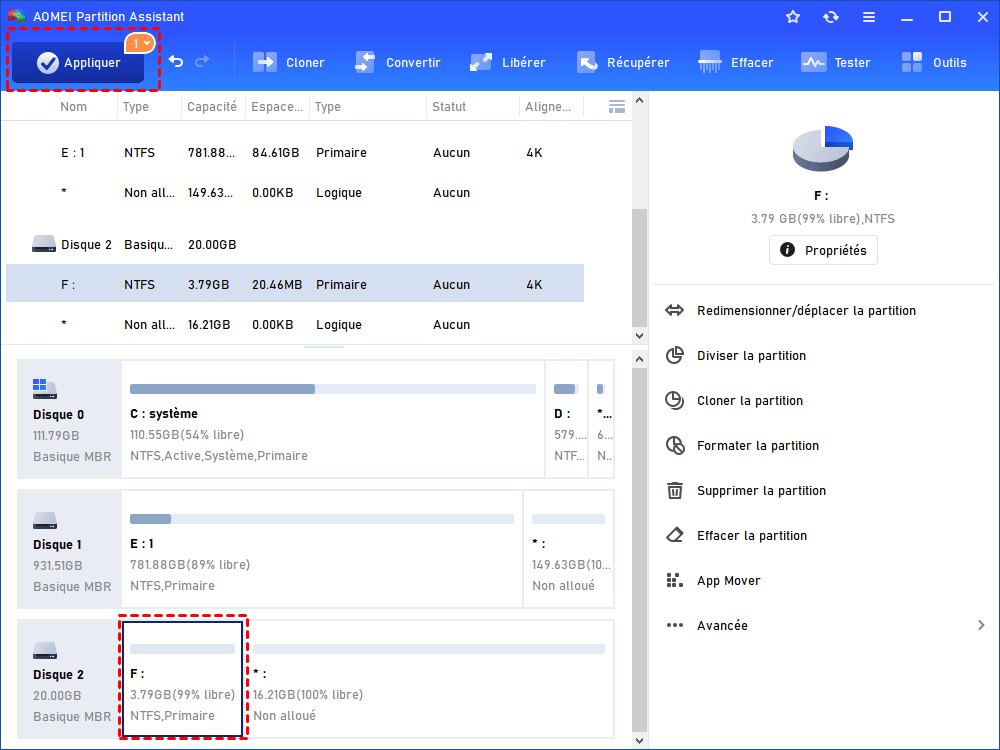Sort by the Nom column header
This screenshot has height=750, width=1000.
73,107
